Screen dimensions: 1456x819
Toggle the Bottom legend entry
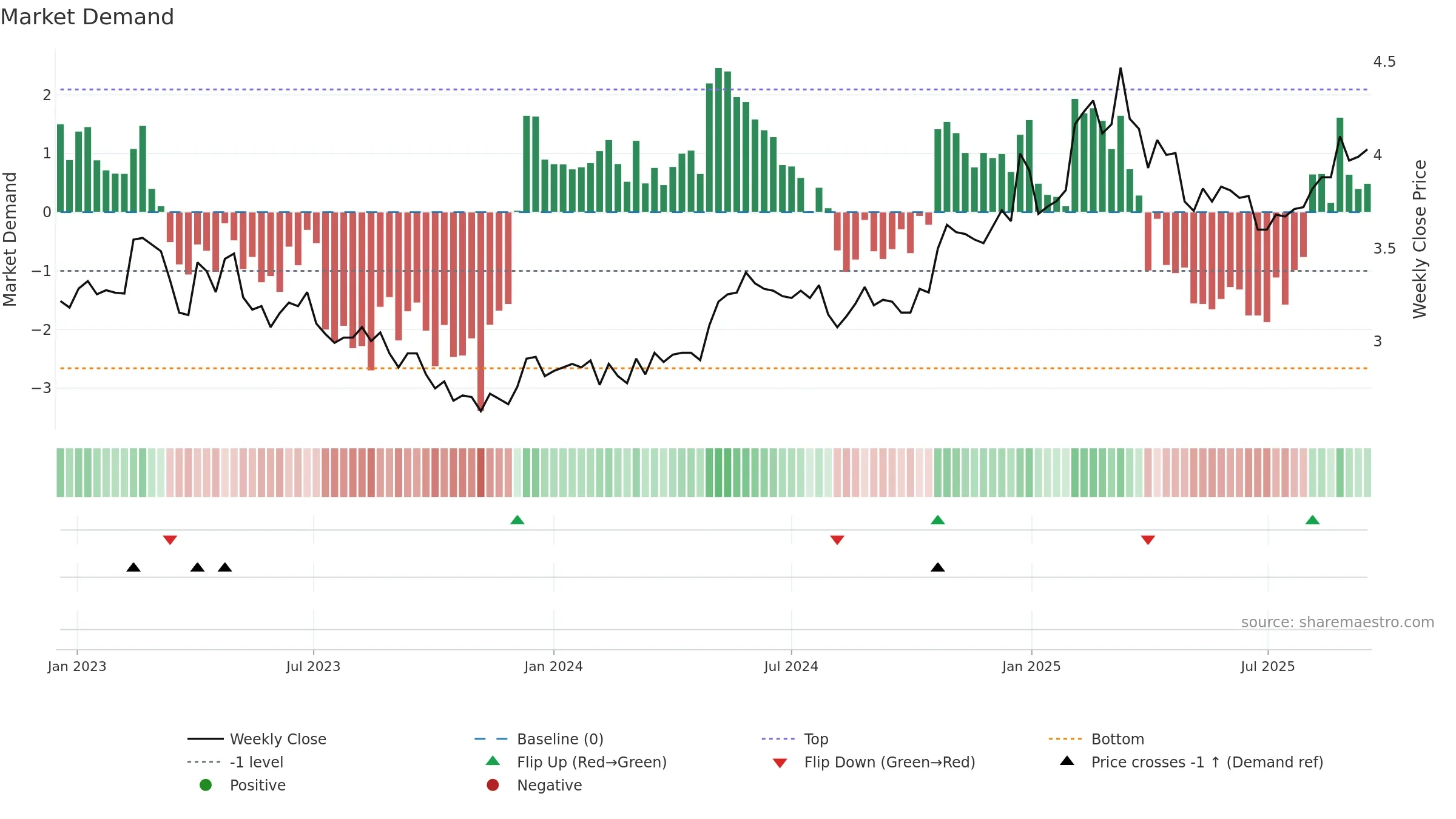click(1096, 739)
